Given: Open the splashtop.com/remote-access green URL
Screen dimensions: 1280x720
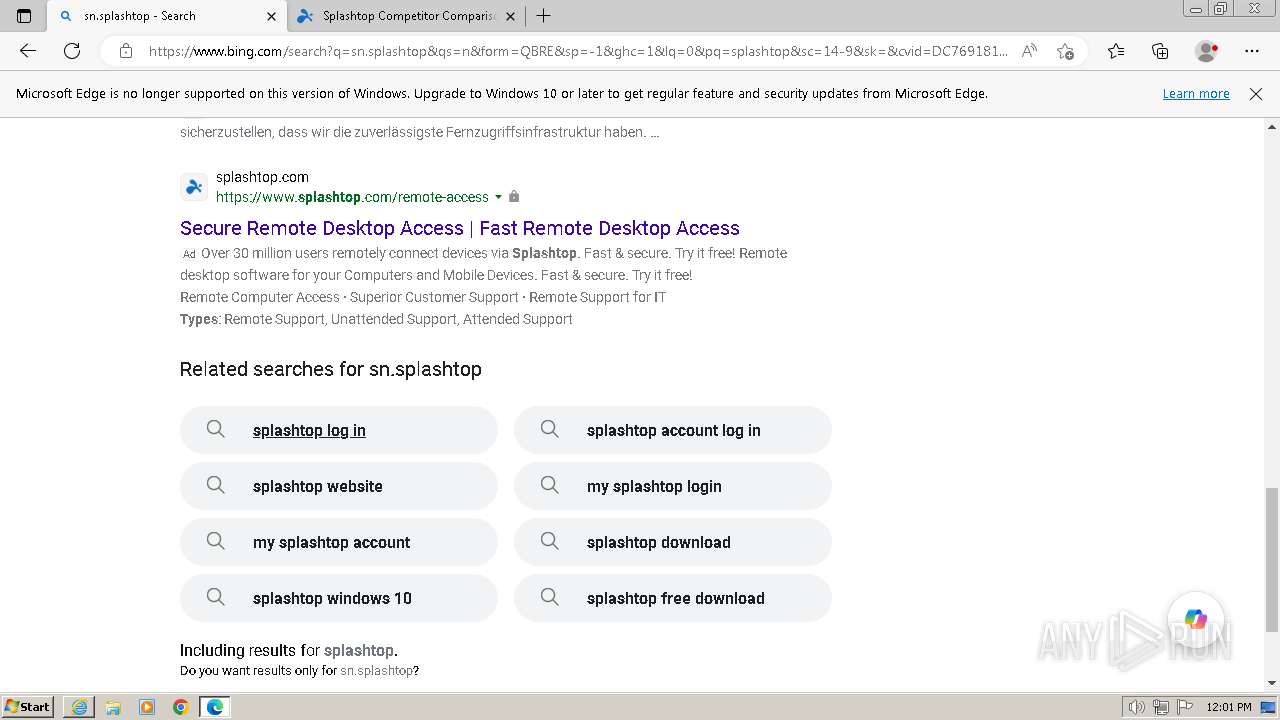Looking at the screenshot, I should [x=352, y=197].
